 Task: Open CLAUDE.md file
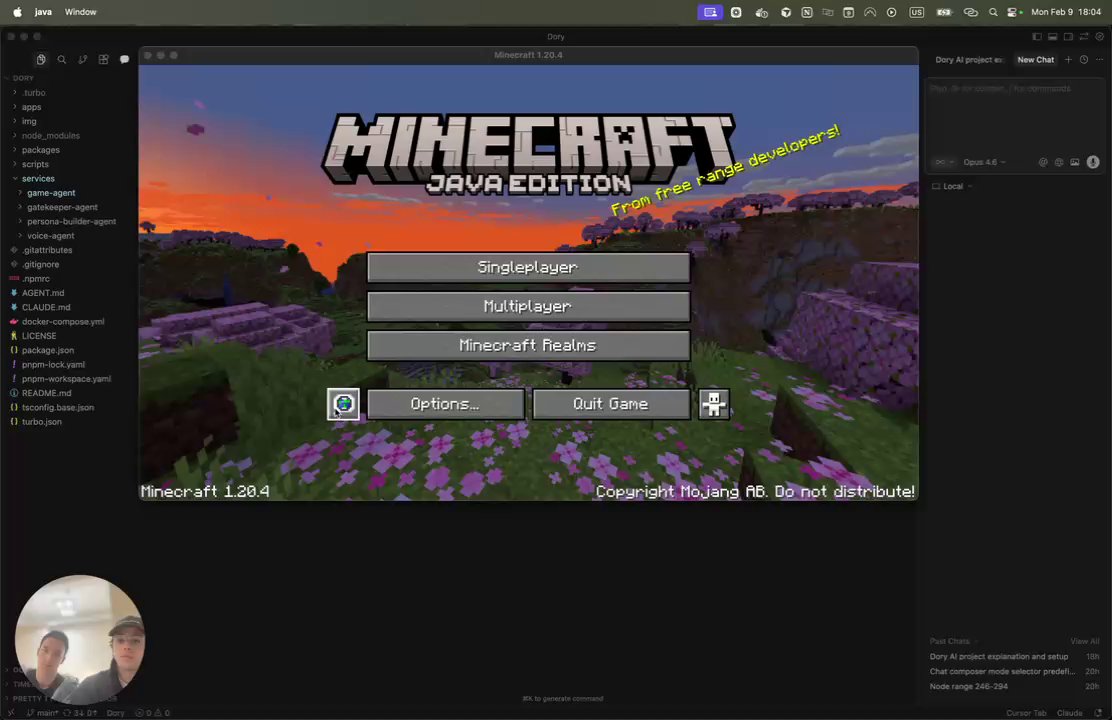pyautogui.click(x=45, y=307)
